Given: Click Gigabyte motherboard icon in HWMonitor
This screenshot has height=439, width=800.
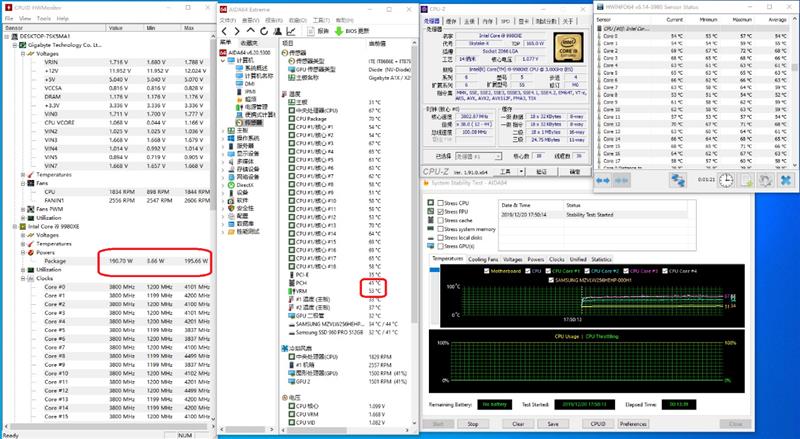Looking at the screenshot, I should pos(22,45).
